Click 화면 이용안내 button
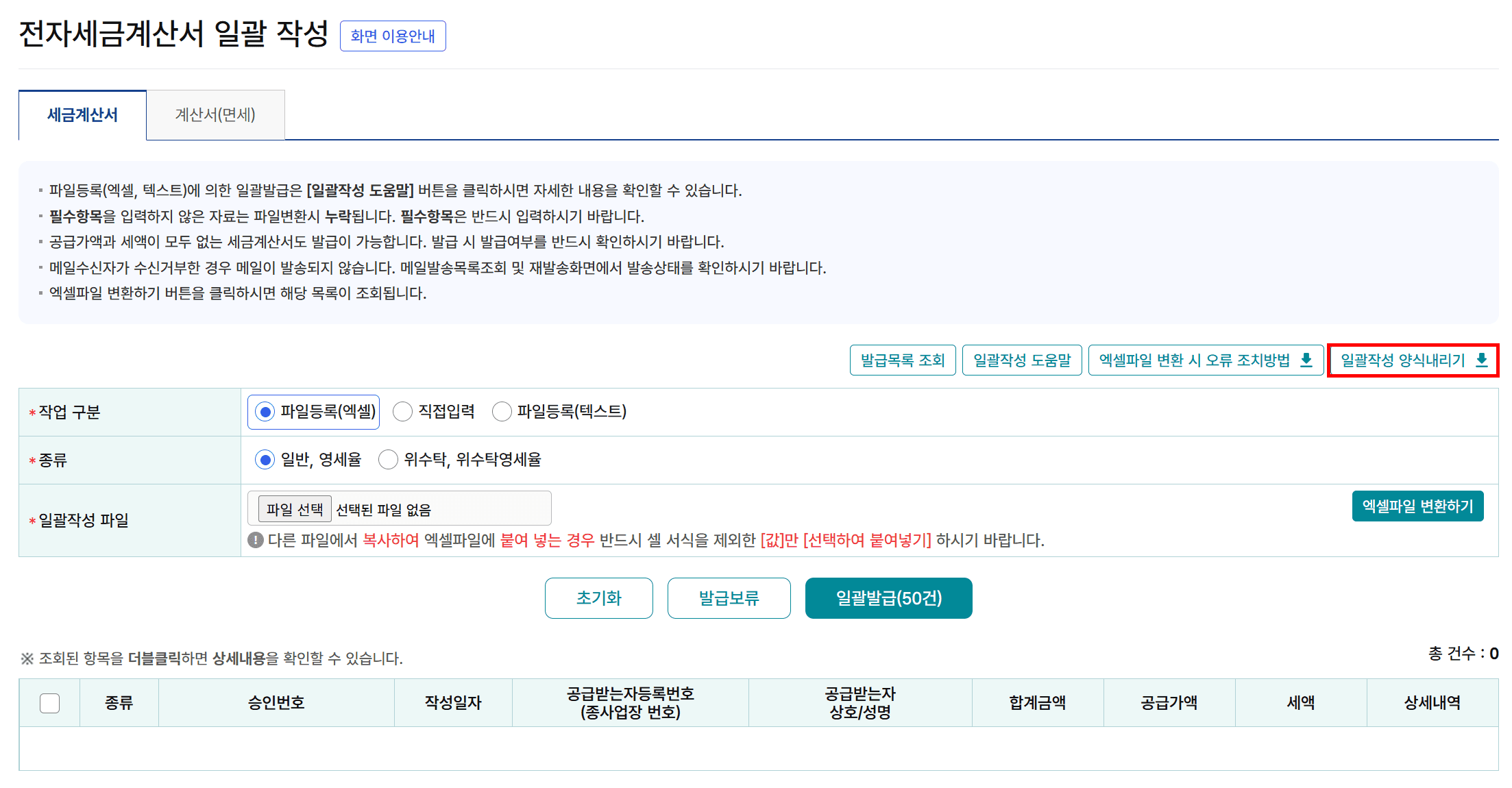Viewport: 1512px width, 788px height. coord(393,36)
